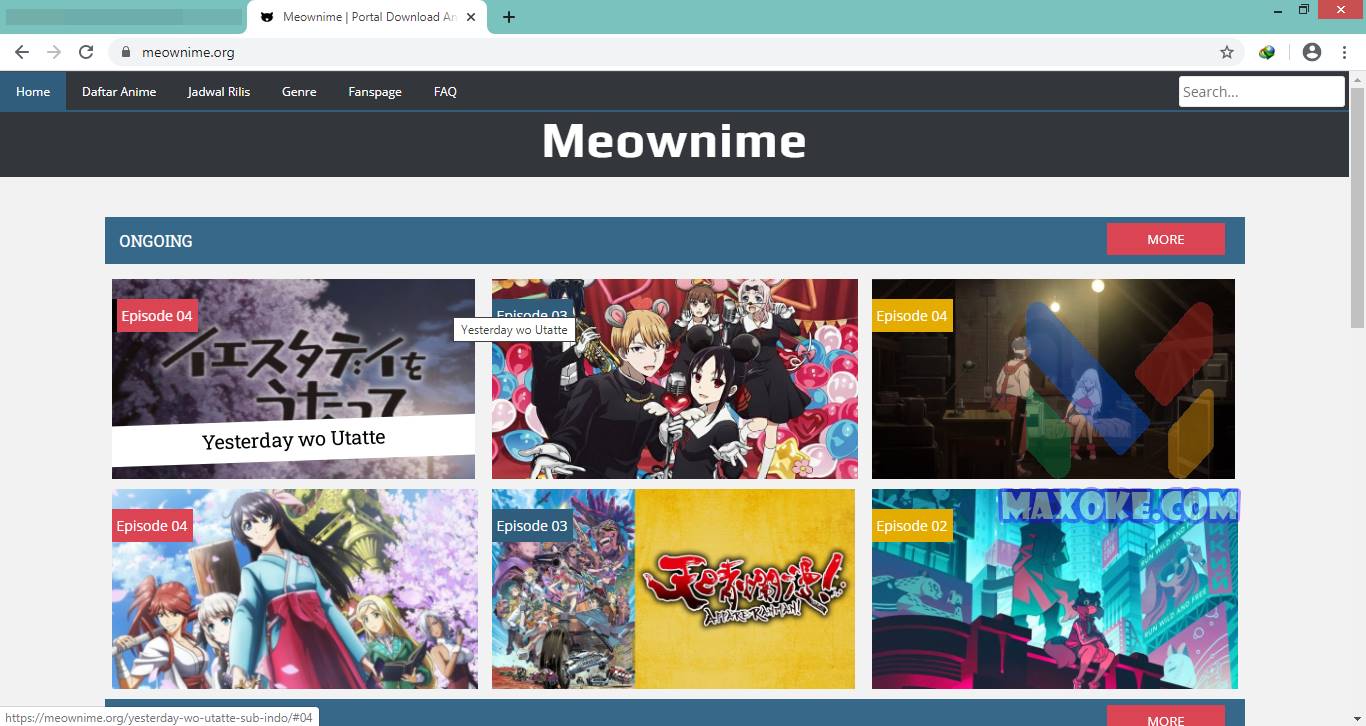The image size is (1366, 726).
Task: Click Episode 04 yellow badge on dark thumbnail
Action: (912, 315)
